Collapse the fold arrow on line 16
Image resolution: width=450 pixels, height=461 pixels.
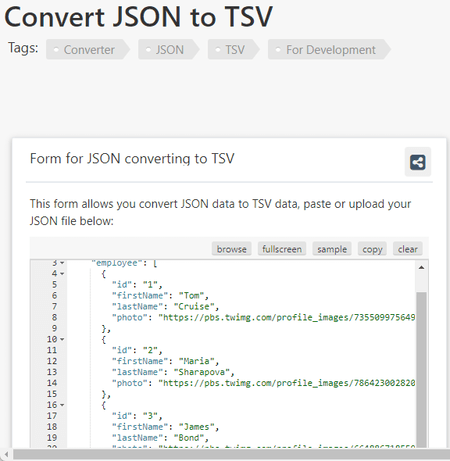[62, 405]
